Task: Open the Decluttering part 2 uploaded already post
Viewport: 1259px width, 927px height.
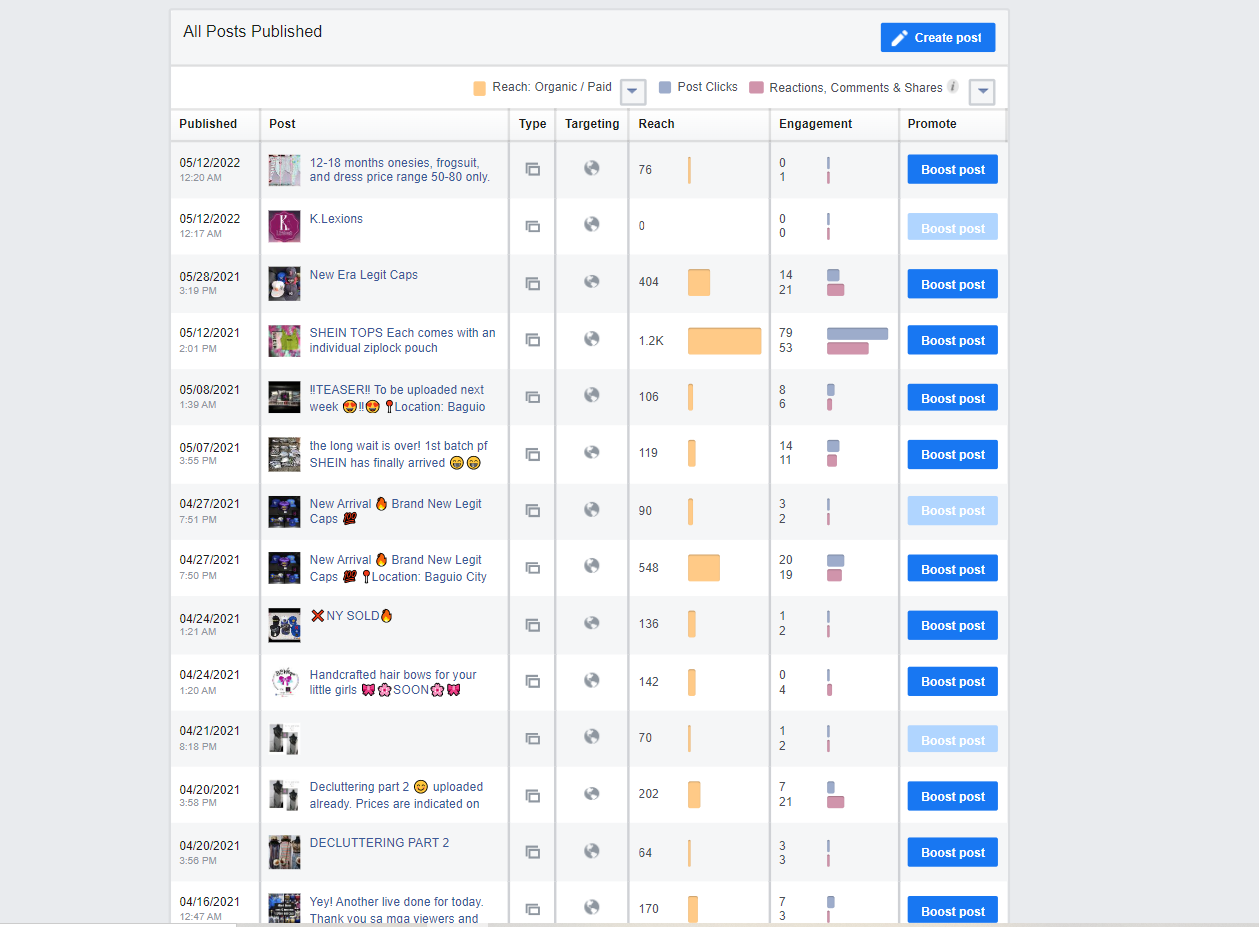Action: tap(397, 795)
